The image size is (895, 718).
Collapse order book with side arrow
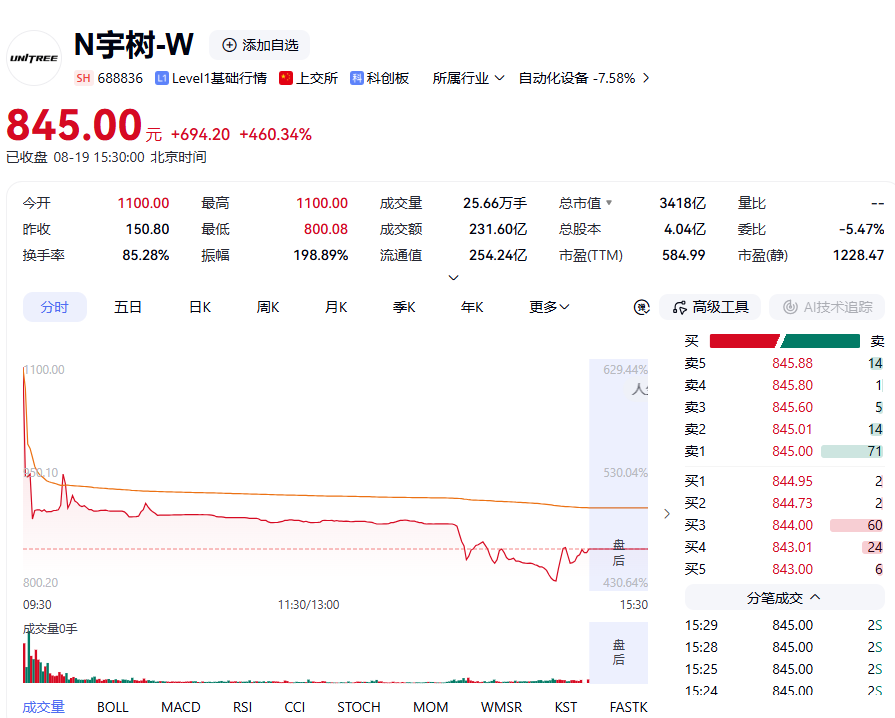tap(667, 514)
